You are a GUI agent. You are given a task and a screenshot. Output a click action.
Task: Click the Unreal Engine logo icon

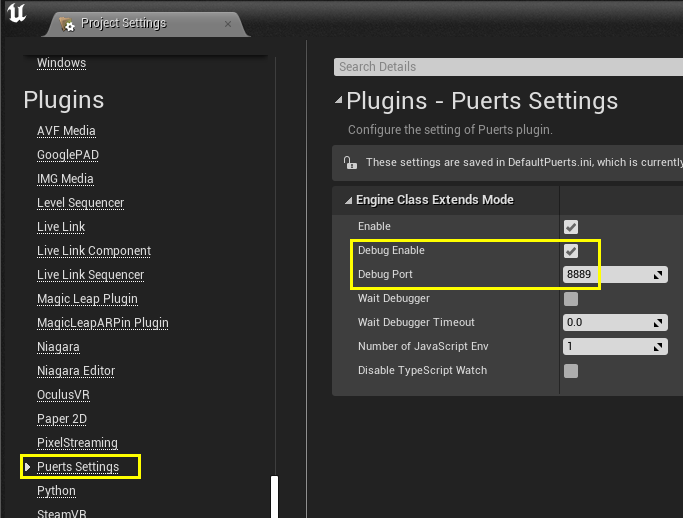coord(17,13)
